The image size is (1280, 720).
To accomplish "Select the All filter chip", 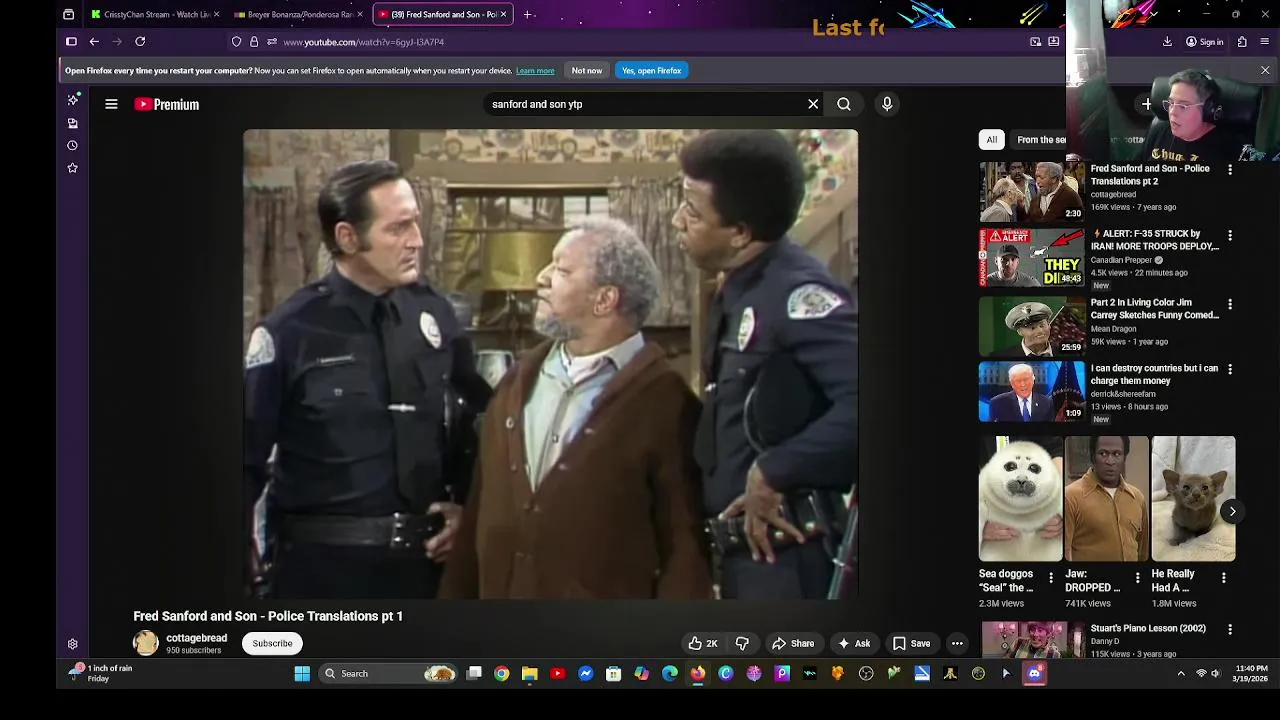I will pos(991,140).
